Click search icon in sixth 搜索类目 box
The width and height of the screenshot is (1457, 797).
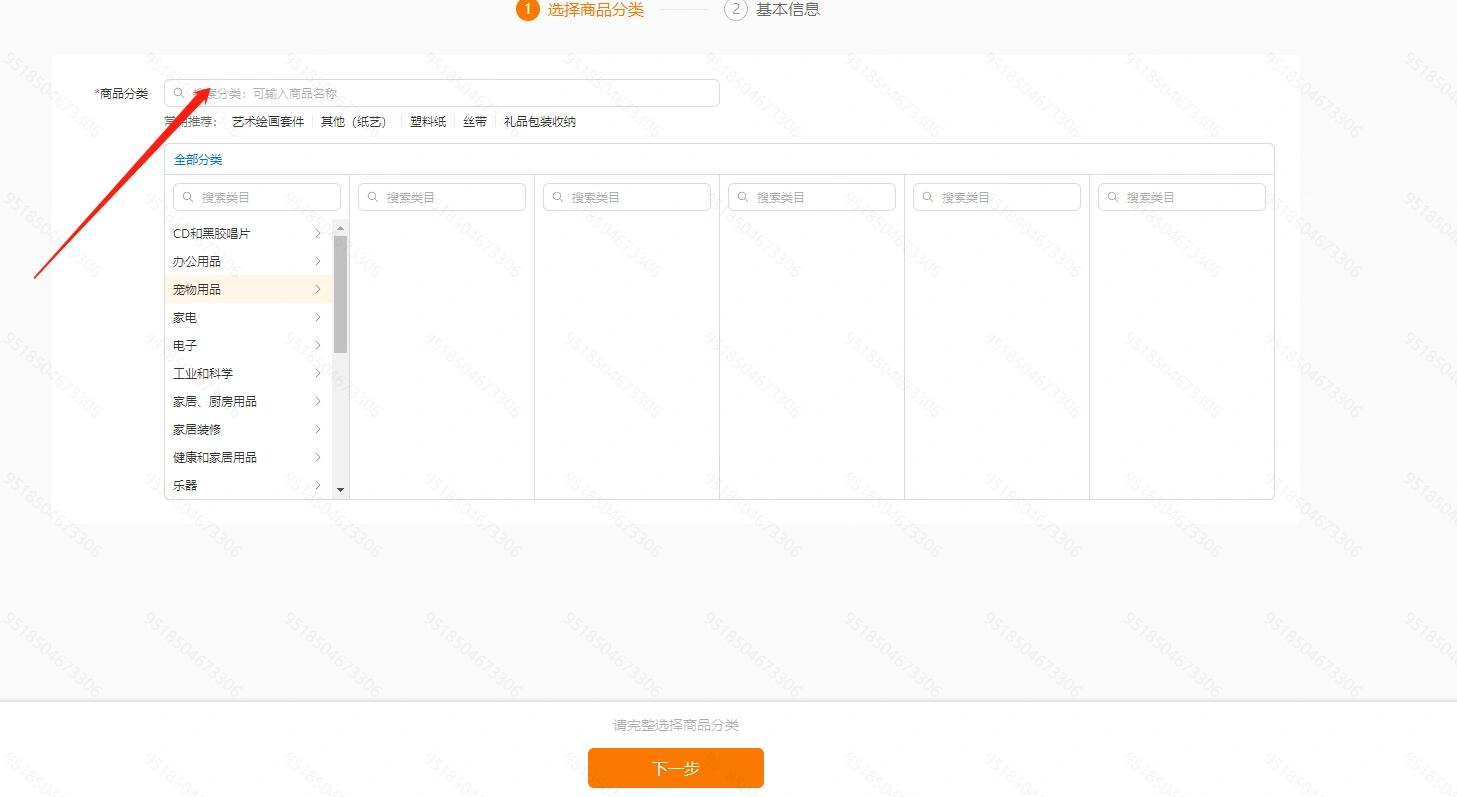point(1113,197)
